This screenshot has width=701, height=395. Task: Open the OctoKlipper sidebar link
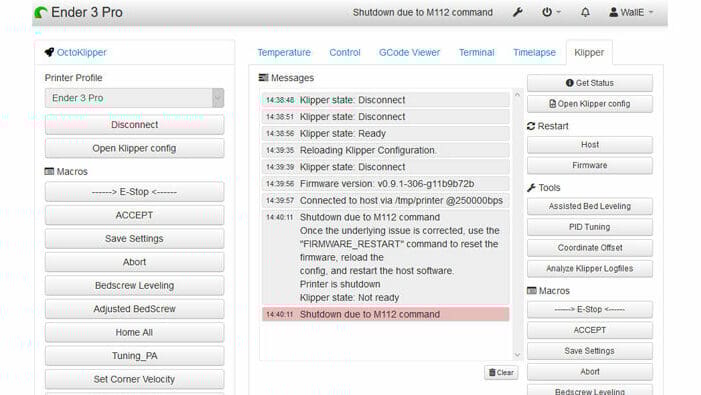[81, 52]
